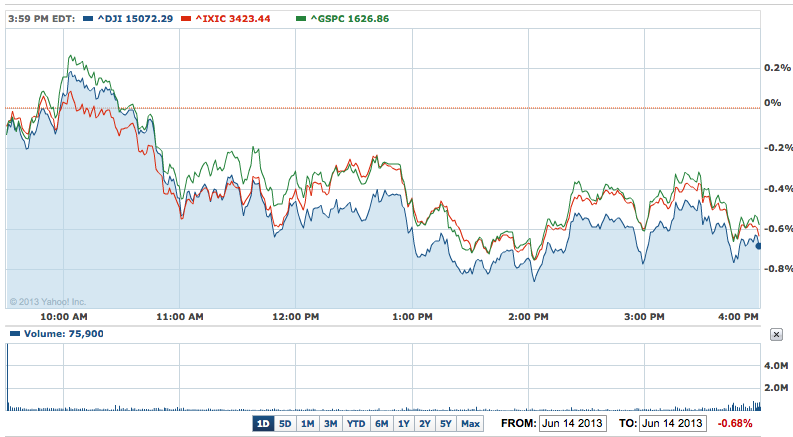
Task: Click the TO date input field
Action: coord(673,423)
